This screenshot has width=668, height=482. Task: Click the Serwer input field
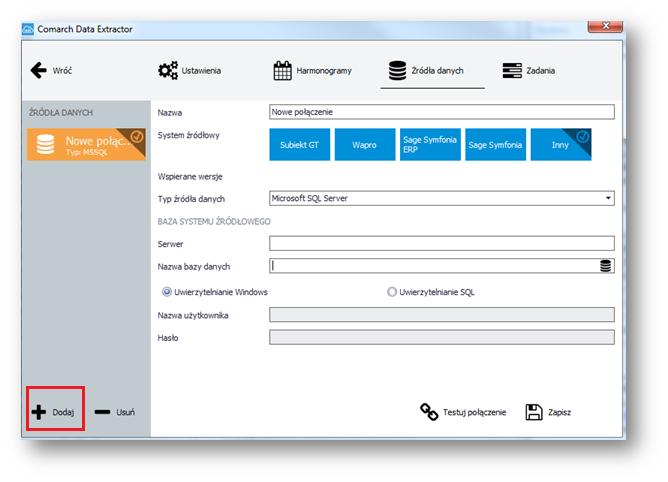(x=442, y=243)
